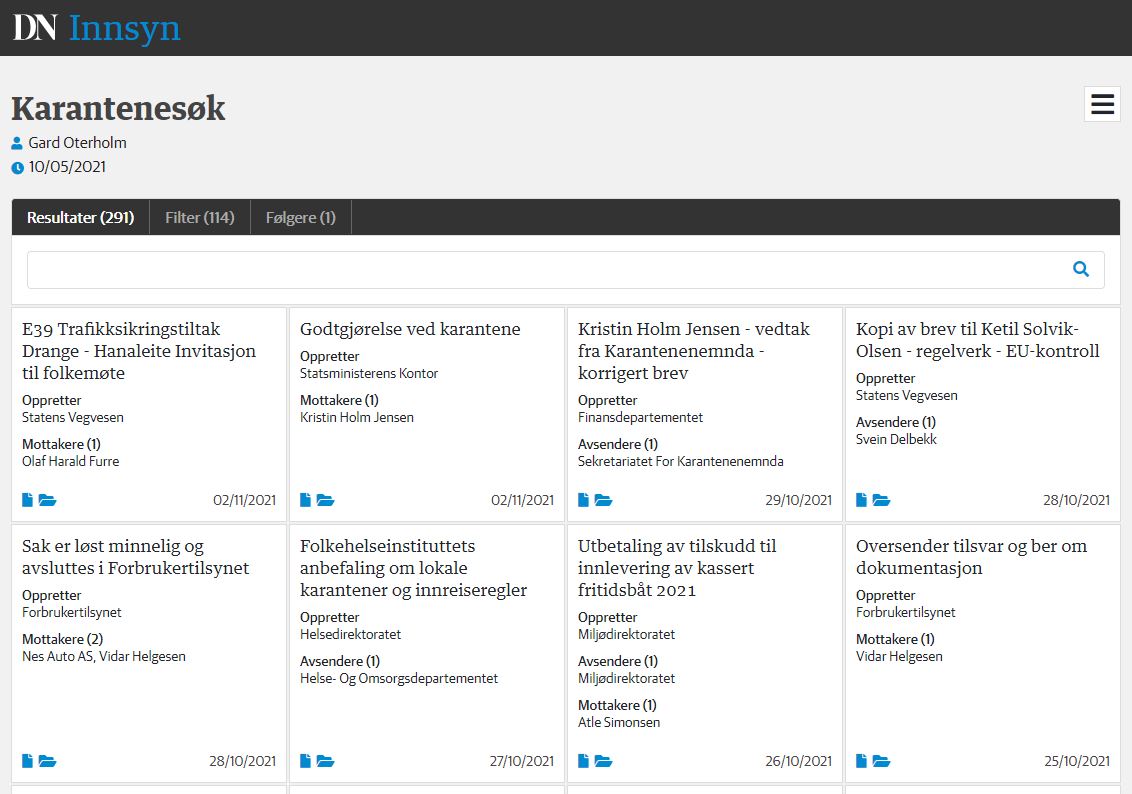Click document icon on Forbrukertilsynet minnelig card
This screenshot has width=1132, height=794.
coord(28,761)
